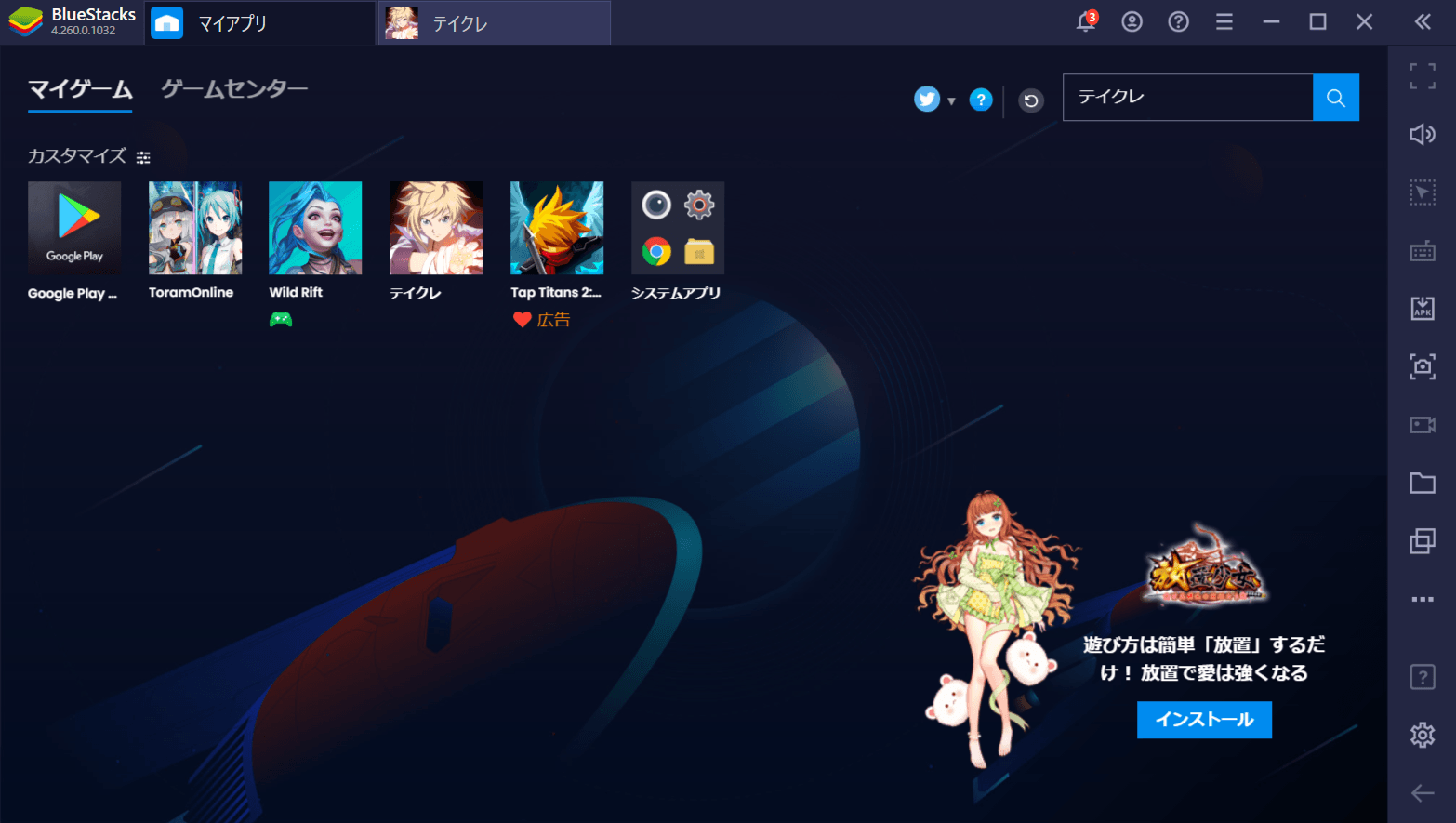Expand the dropdown arrow beside Twitter icon
Viewport: 1456px width, 823px height.
pos(951,100)
